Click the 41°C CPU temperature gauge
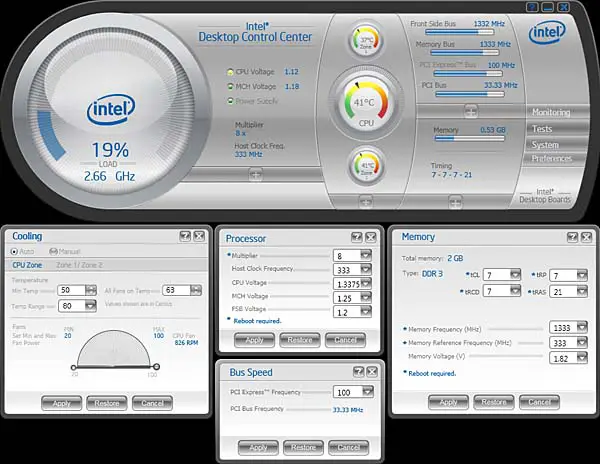The height and width of the screenshot is (464, 600). point(366,104)
